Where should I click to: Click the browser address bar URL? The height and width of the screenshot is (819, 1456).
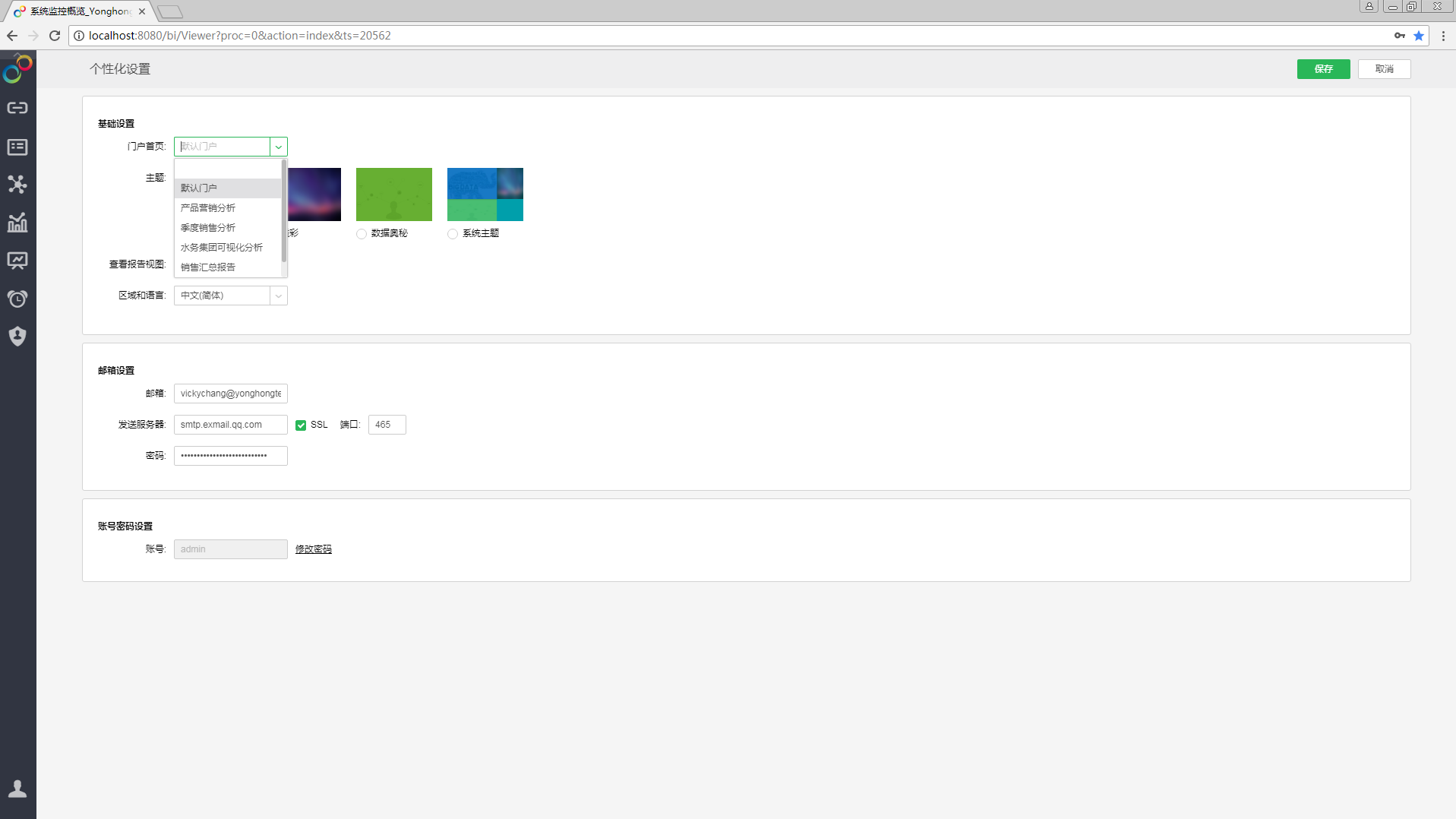(240, 36)
